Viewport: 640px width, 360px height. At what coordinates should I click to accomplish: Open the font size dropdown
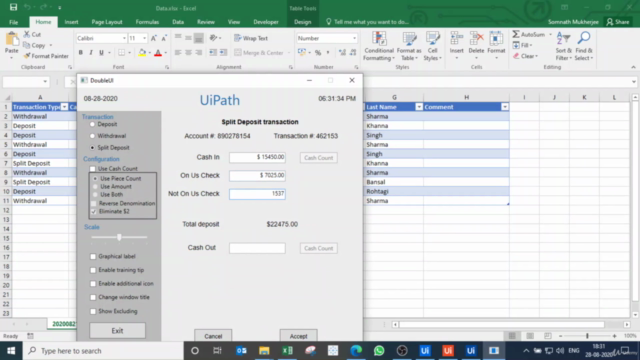144,38
